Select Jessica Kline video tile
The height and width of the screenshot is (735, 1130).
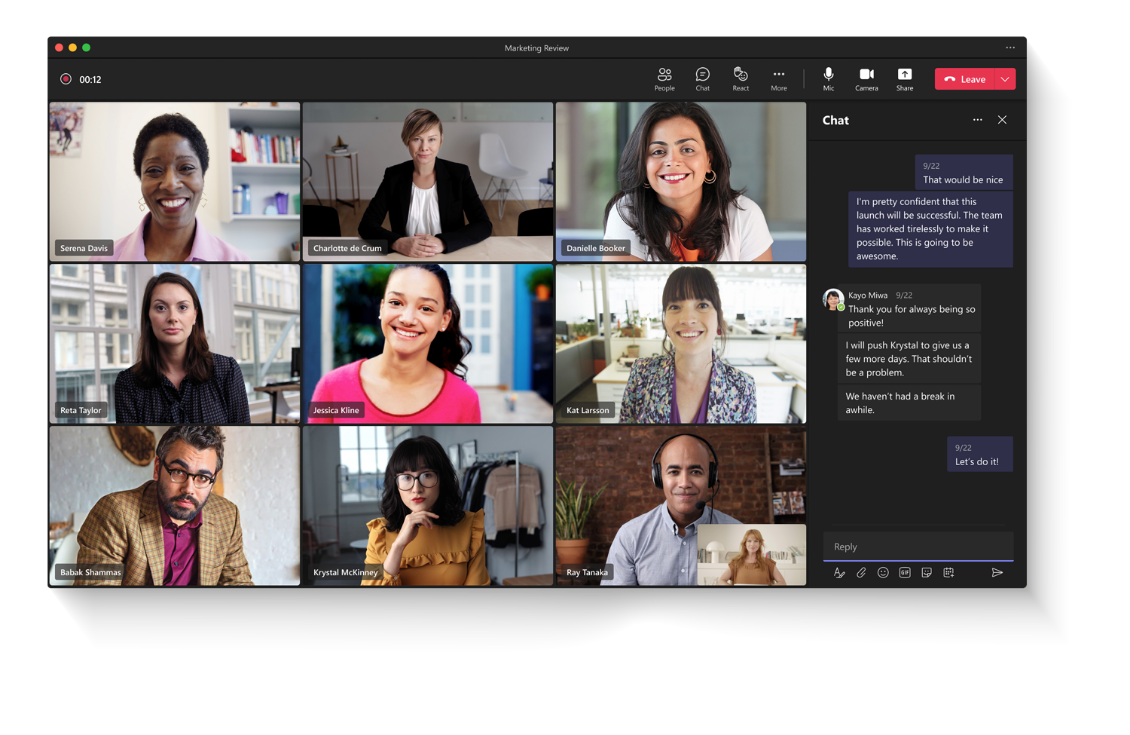coord(428,344)
